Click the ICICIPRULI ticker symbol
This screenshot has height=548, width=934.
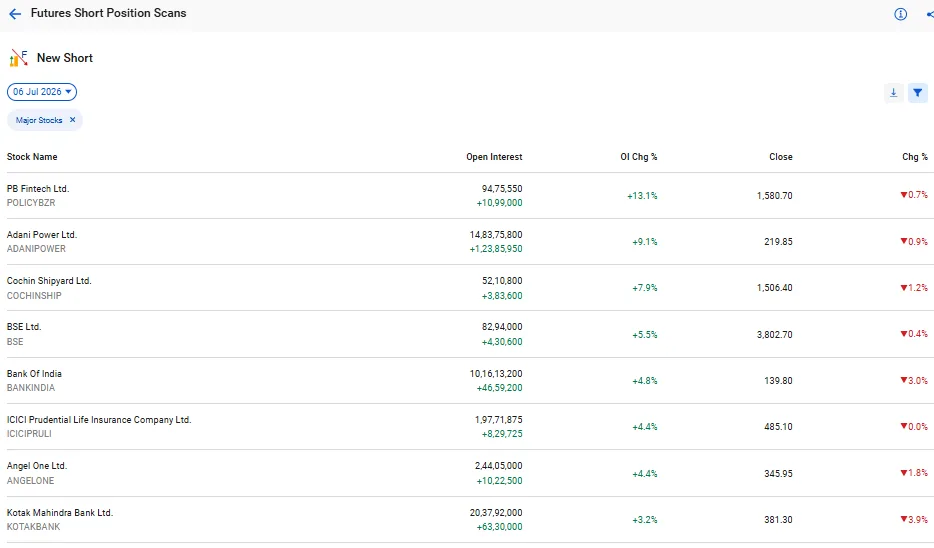[x=29, y=434]
